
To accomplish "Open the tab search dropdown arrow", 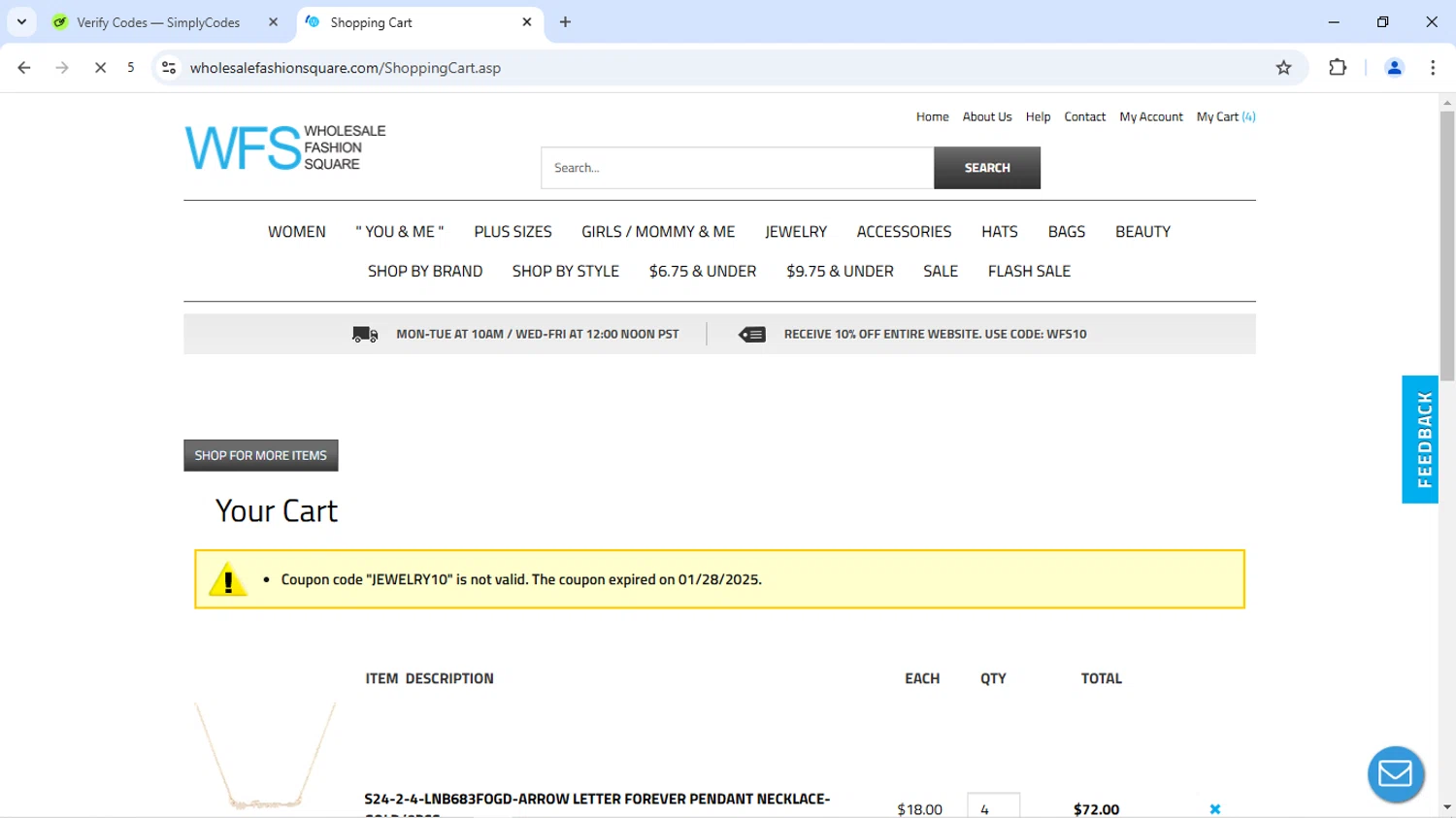I will click(x=21, y=21).
